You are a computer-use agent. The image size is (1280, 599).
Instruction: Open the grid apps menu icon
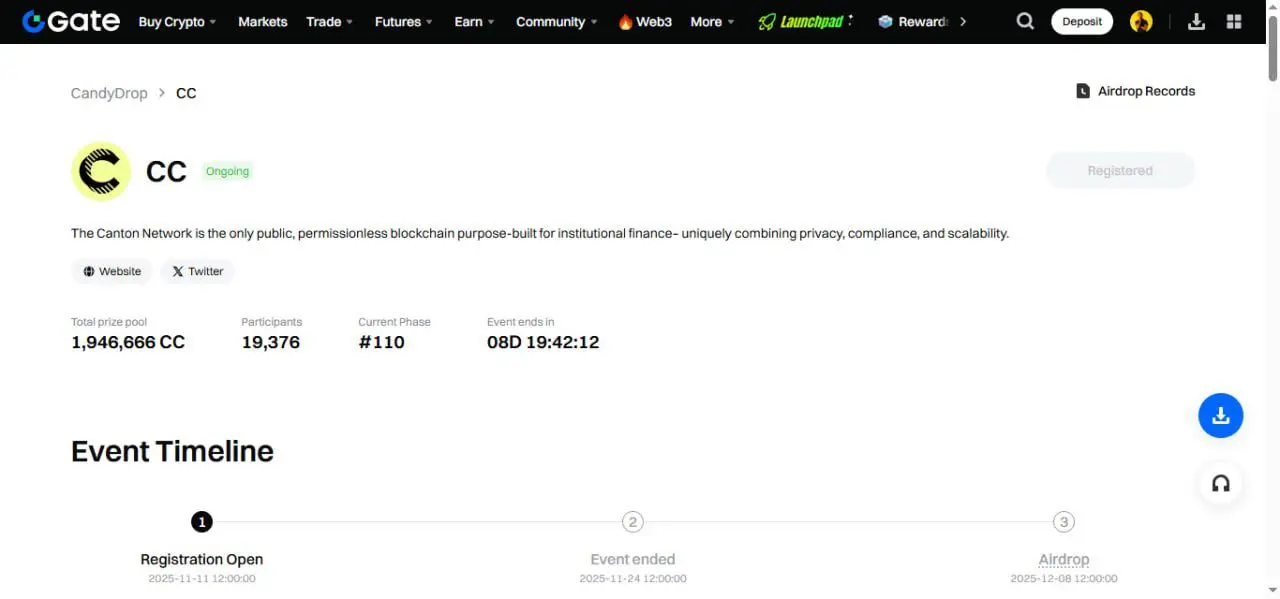point(1234,21)
